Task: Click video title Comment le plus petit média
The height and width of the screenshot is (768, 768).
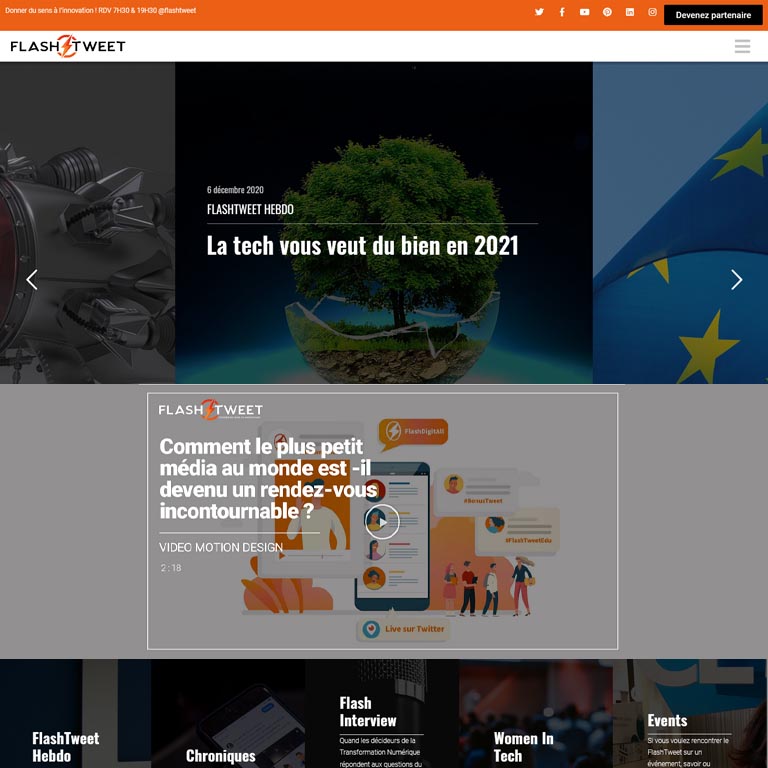Action: pyautogui.click(x=268, y=479)
